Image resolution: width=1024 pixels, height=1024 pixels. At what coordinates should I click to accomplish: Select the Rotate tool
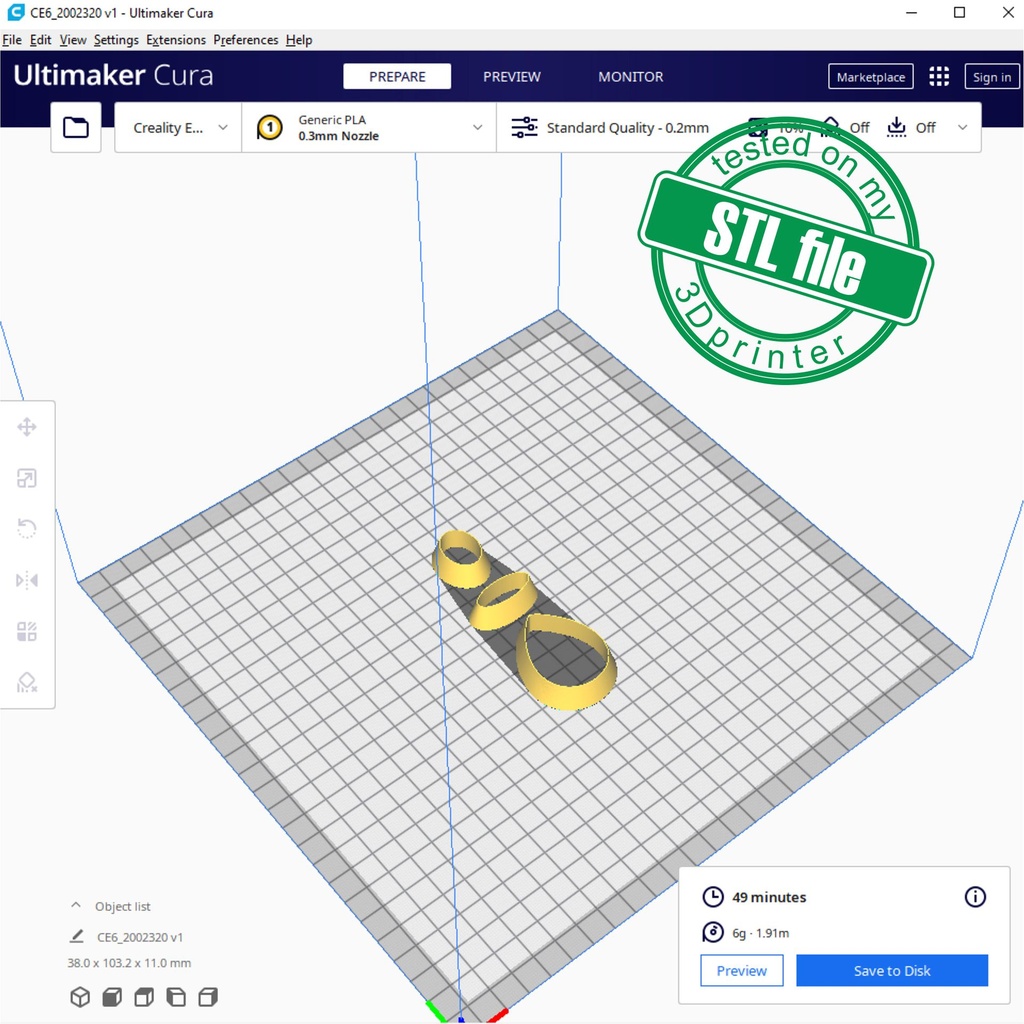pos(27,529)
